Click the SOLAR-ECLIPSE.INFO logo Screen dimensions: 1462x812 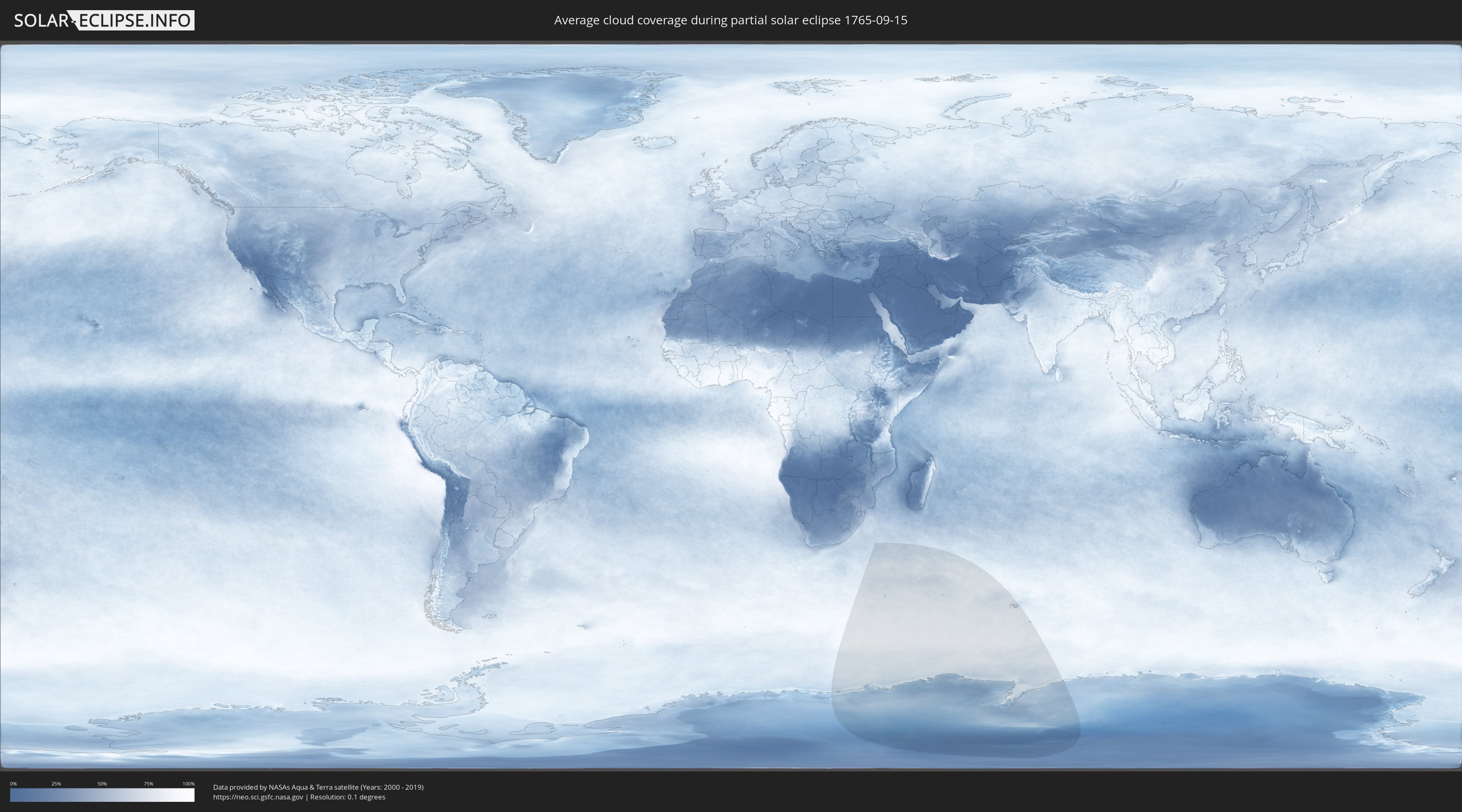pos(104,20)
